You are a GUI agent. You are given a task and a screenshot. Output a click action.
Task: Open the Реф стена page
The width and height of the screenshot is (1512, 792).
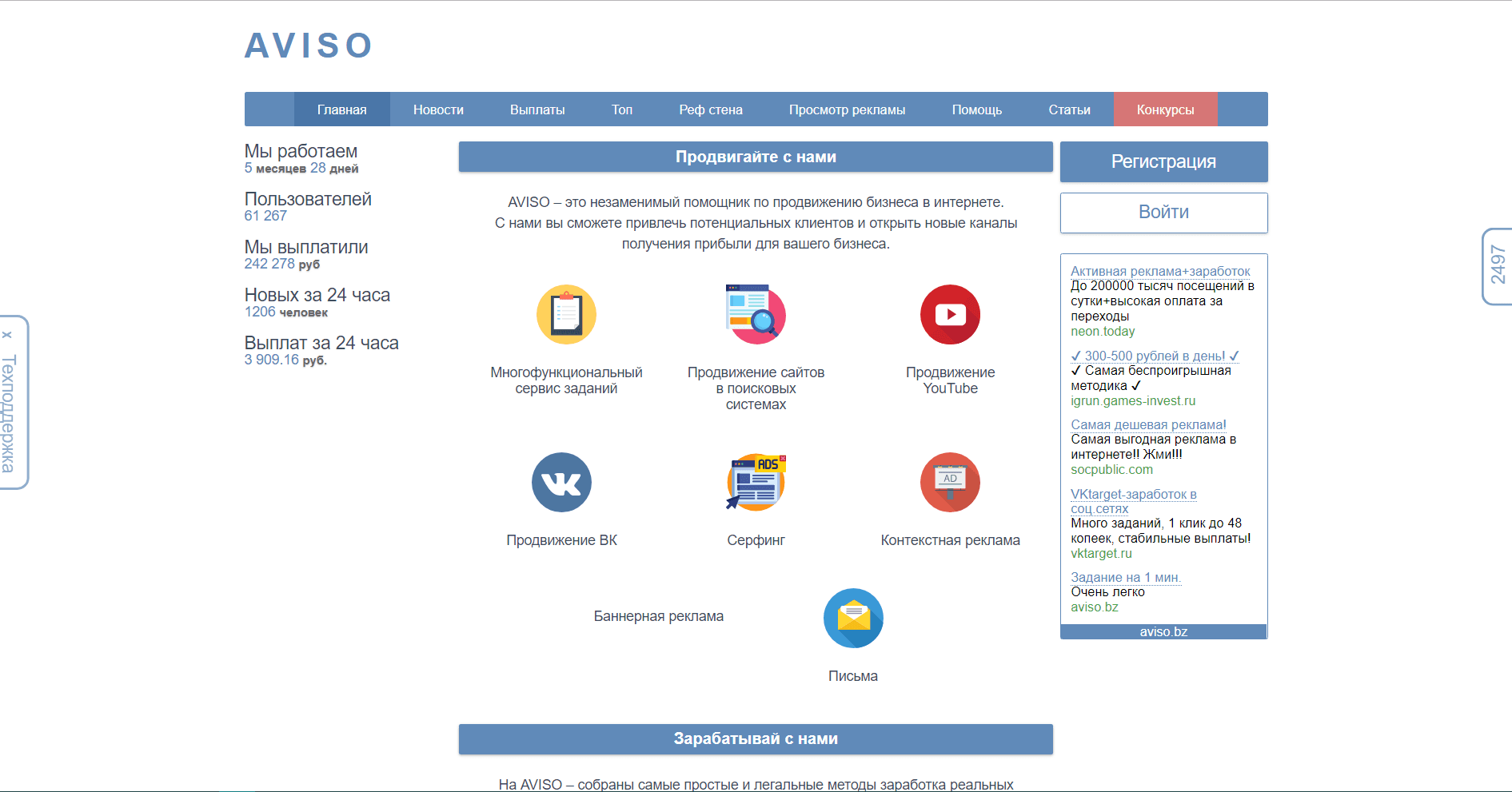click(711, 109)
